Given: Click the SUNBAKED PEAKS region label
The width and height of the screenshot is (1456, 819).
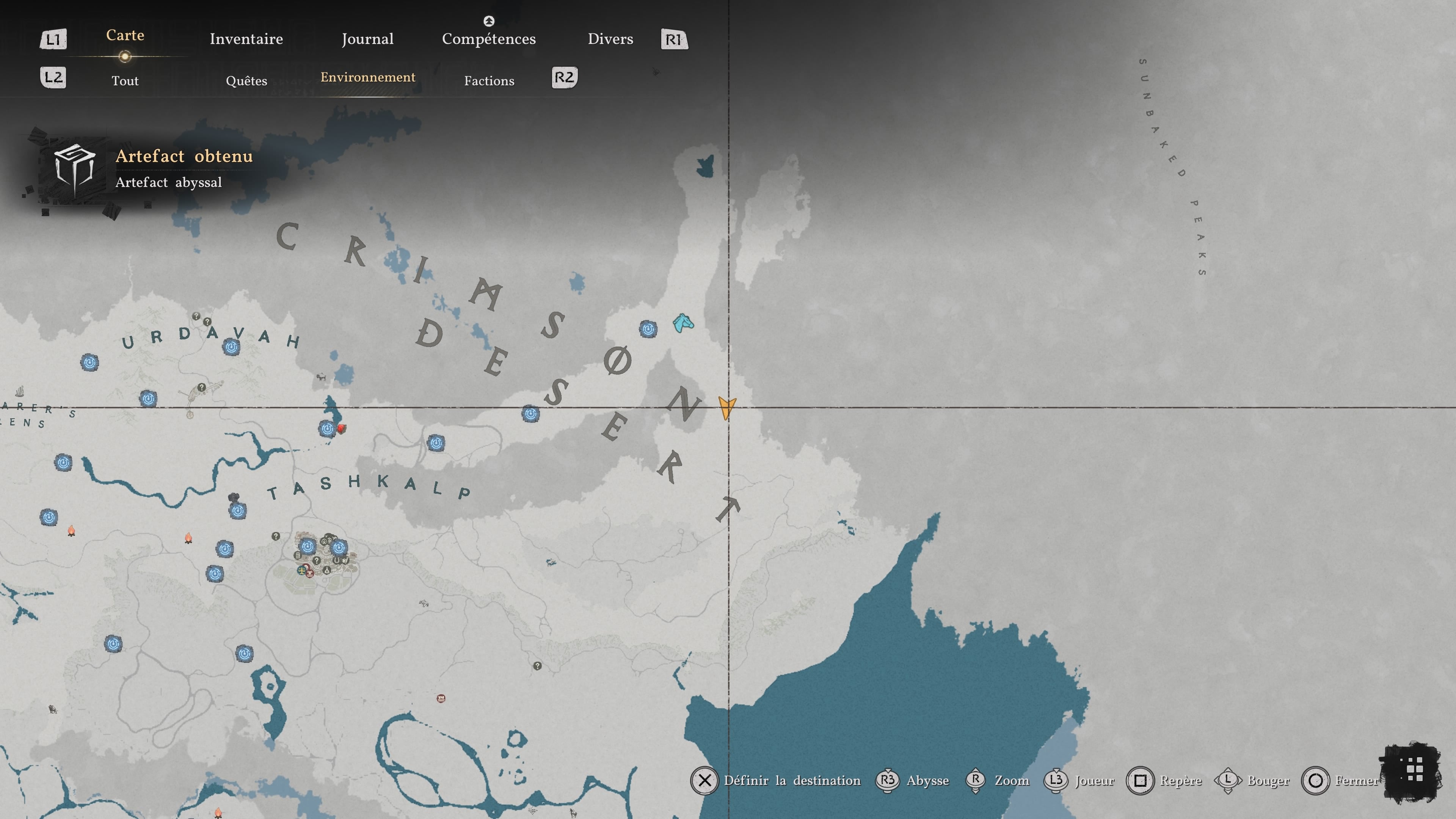Looking at the screenshot, I should [1173, 167].
